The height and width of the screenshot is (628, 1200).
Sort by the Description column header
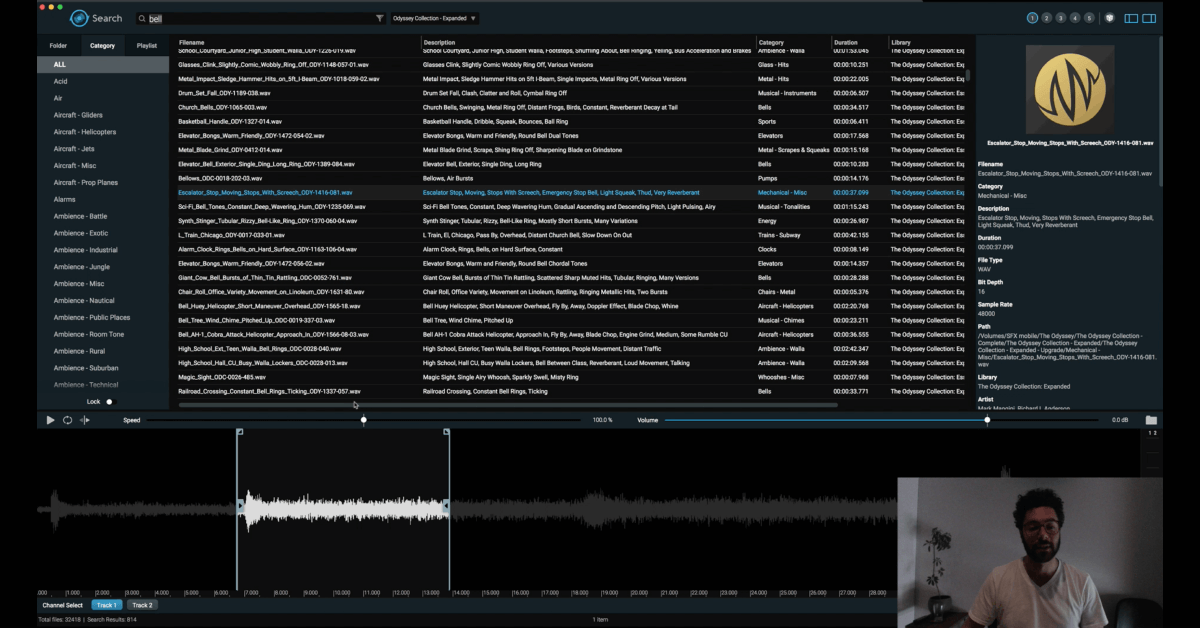click(439, 43)
